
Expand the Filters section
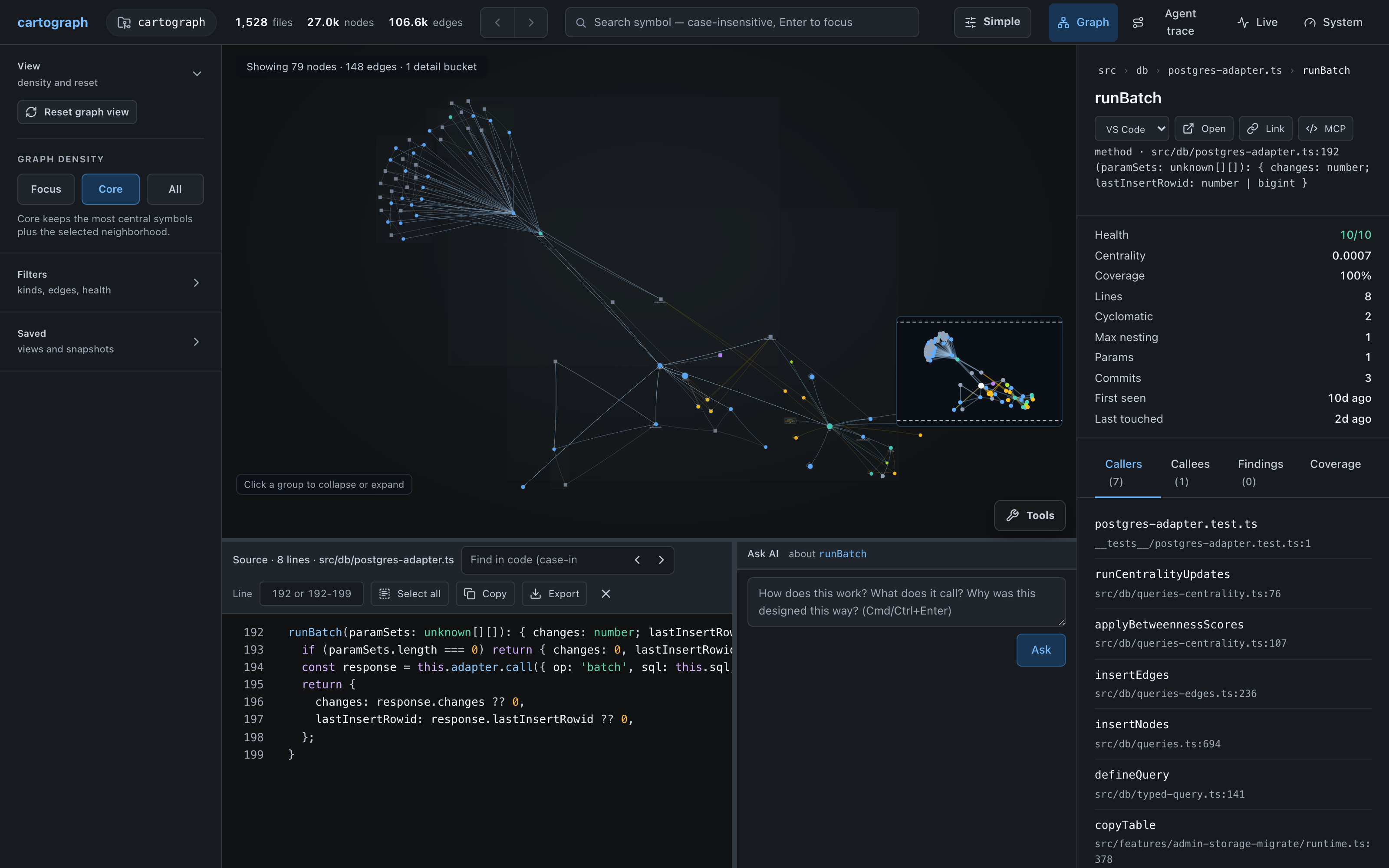tap(110, 283)
